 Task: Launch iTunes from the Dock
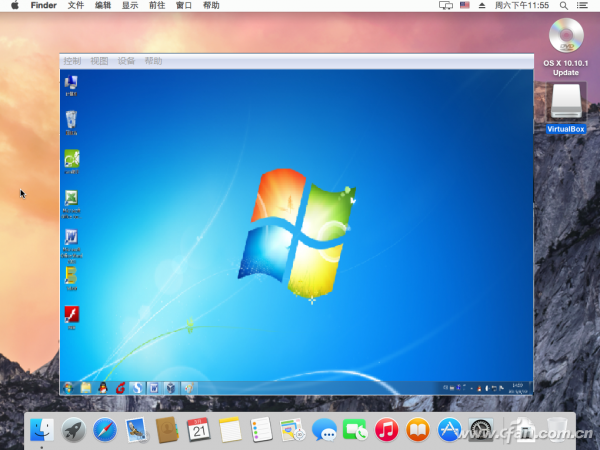pos(386,429)
